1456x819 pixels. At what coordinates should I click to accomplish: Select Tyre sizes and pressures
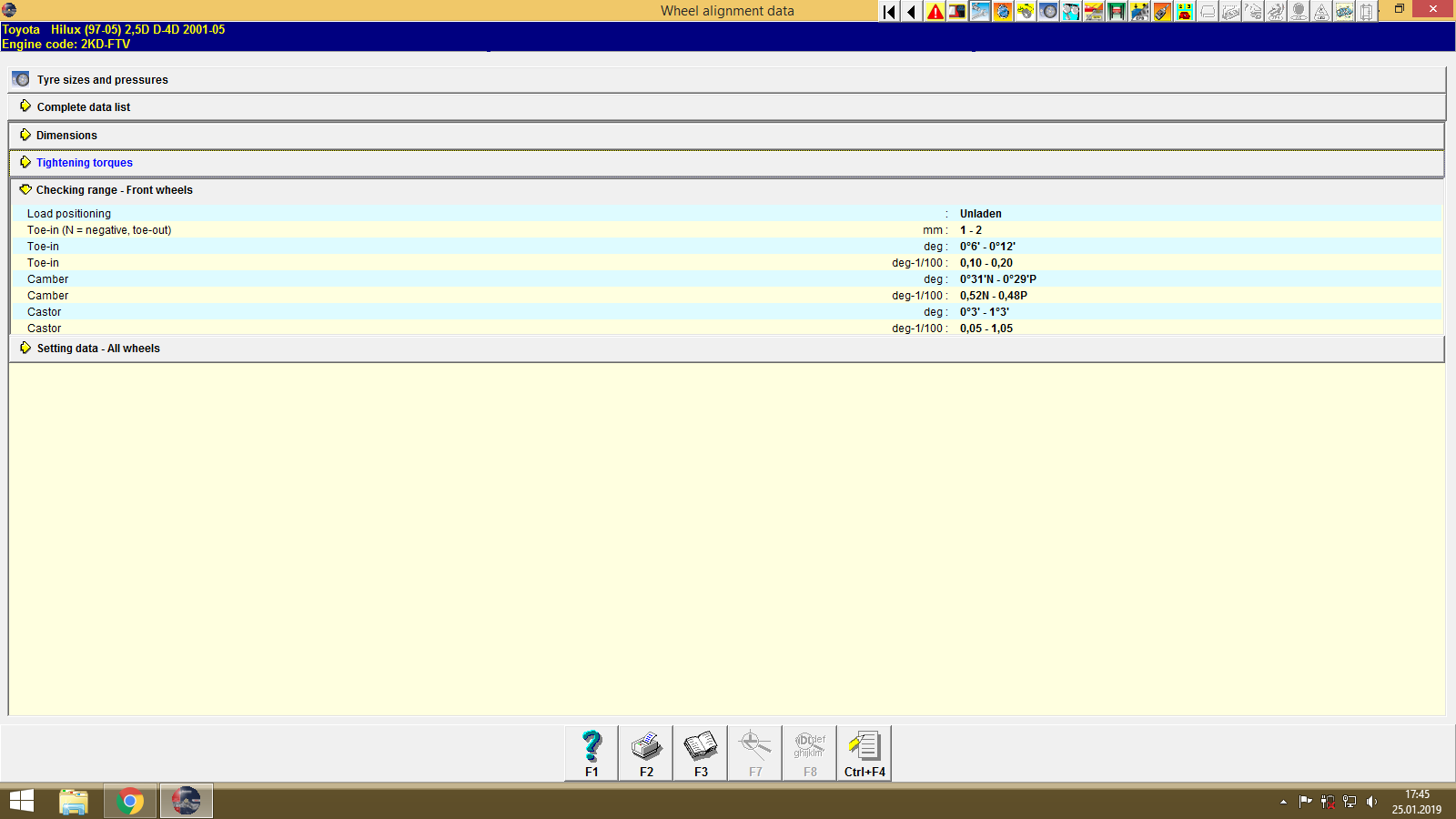[x=101, y=79]
